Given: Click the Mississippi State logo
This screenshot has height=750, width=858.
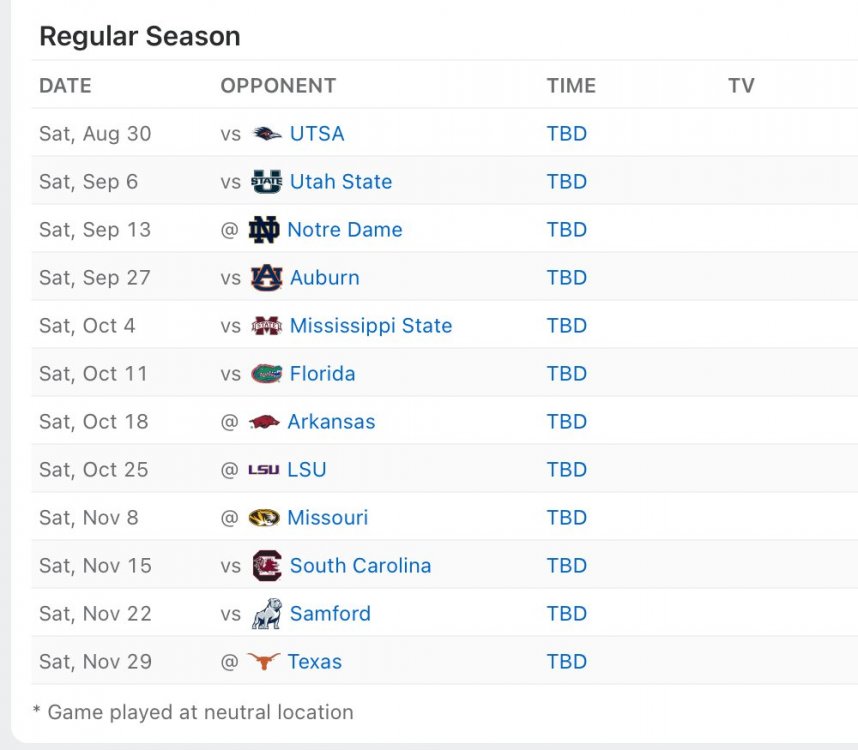Looking at the screenshot, I should click(267, 326).
